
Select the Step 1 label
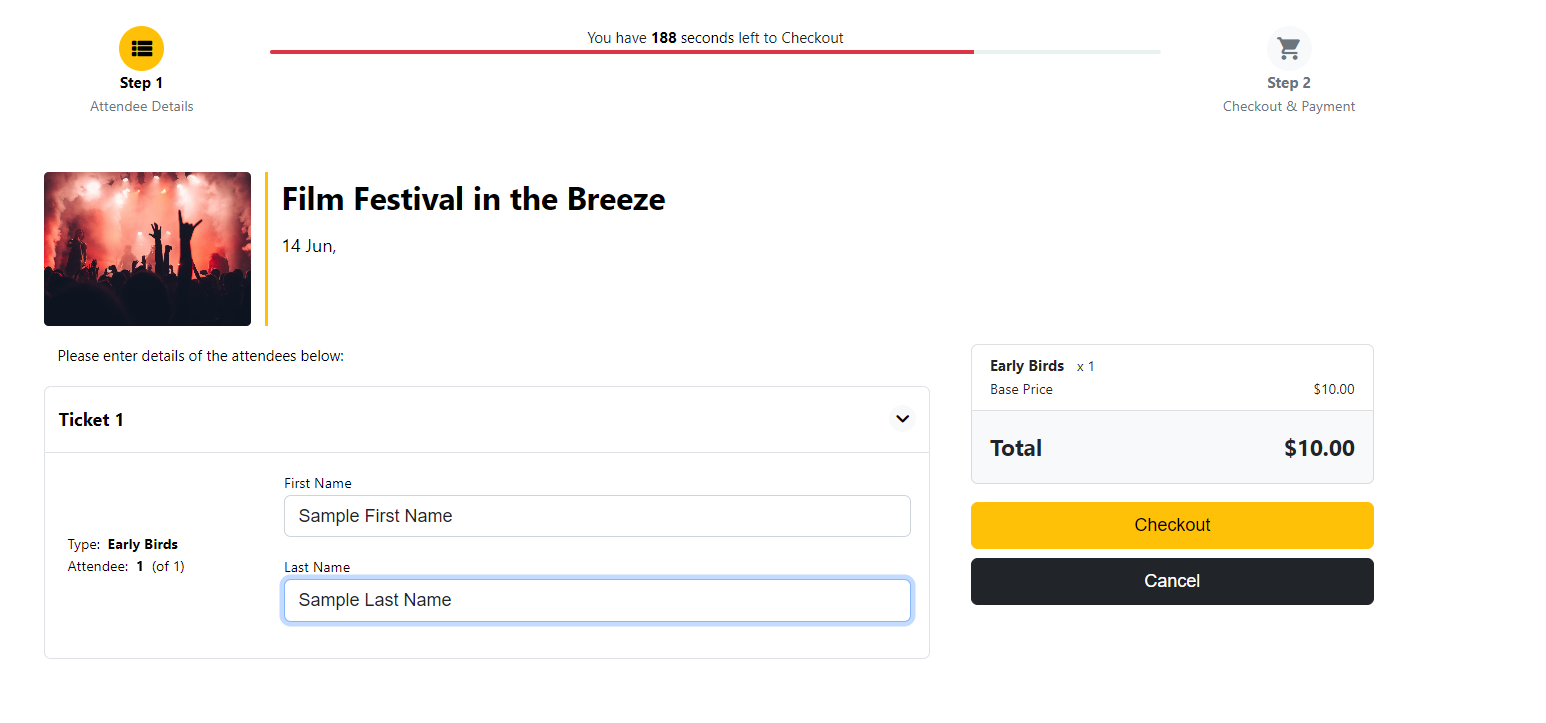pos(141,83)
